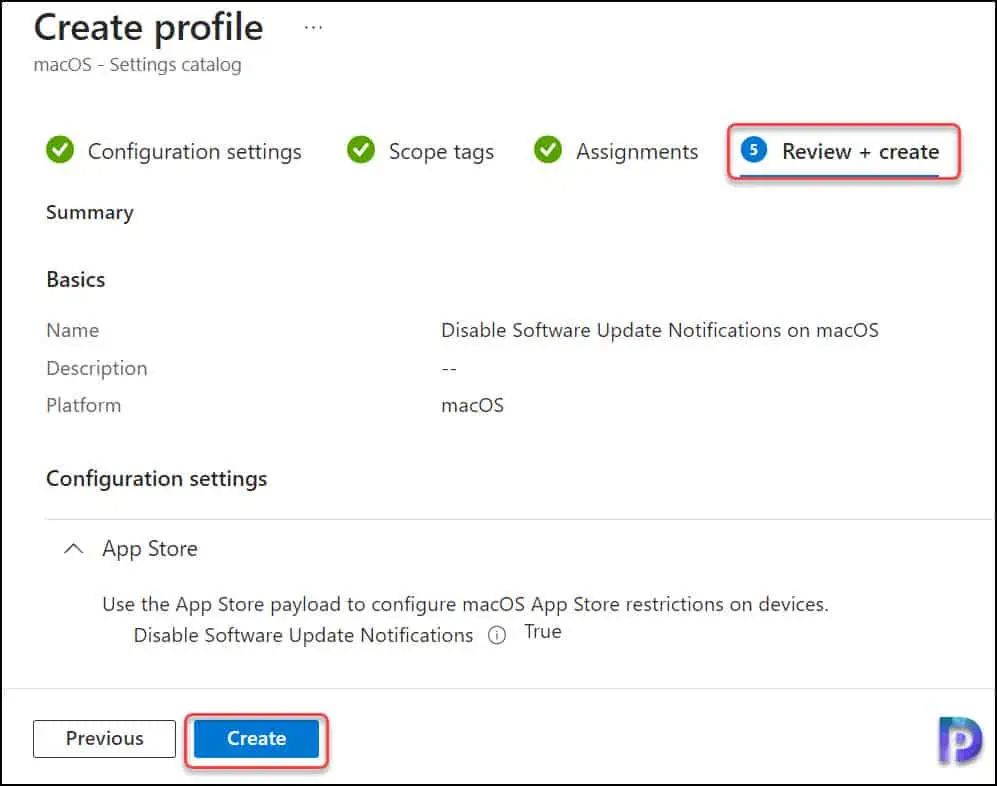The height and width of the screenshot is (786, 997).
Task: Click the profile name value 'Disable Software Update Notifications on macOS'
Action: [x=659, y=330]
